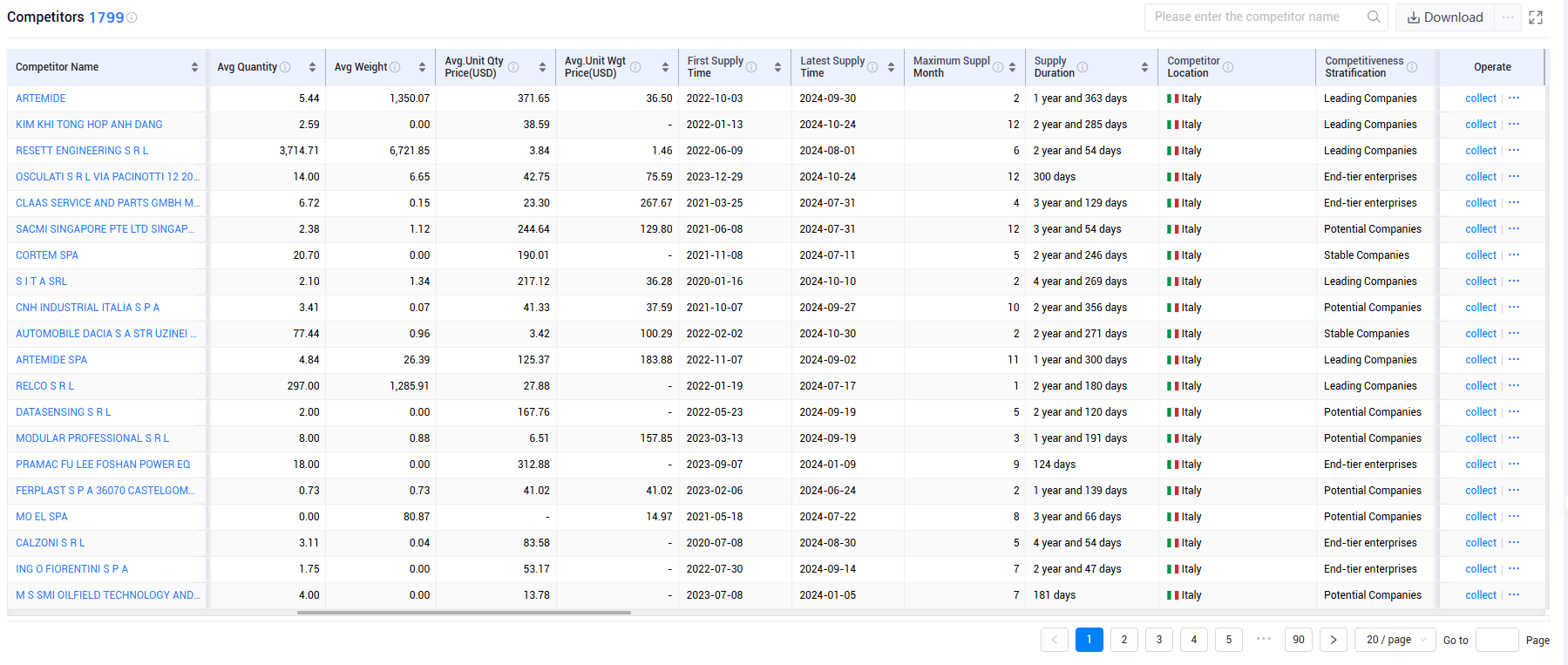Click the Go to page input box
Image resolution: width=1568 pixels, height=665 pixels.
coord(1497,640)
